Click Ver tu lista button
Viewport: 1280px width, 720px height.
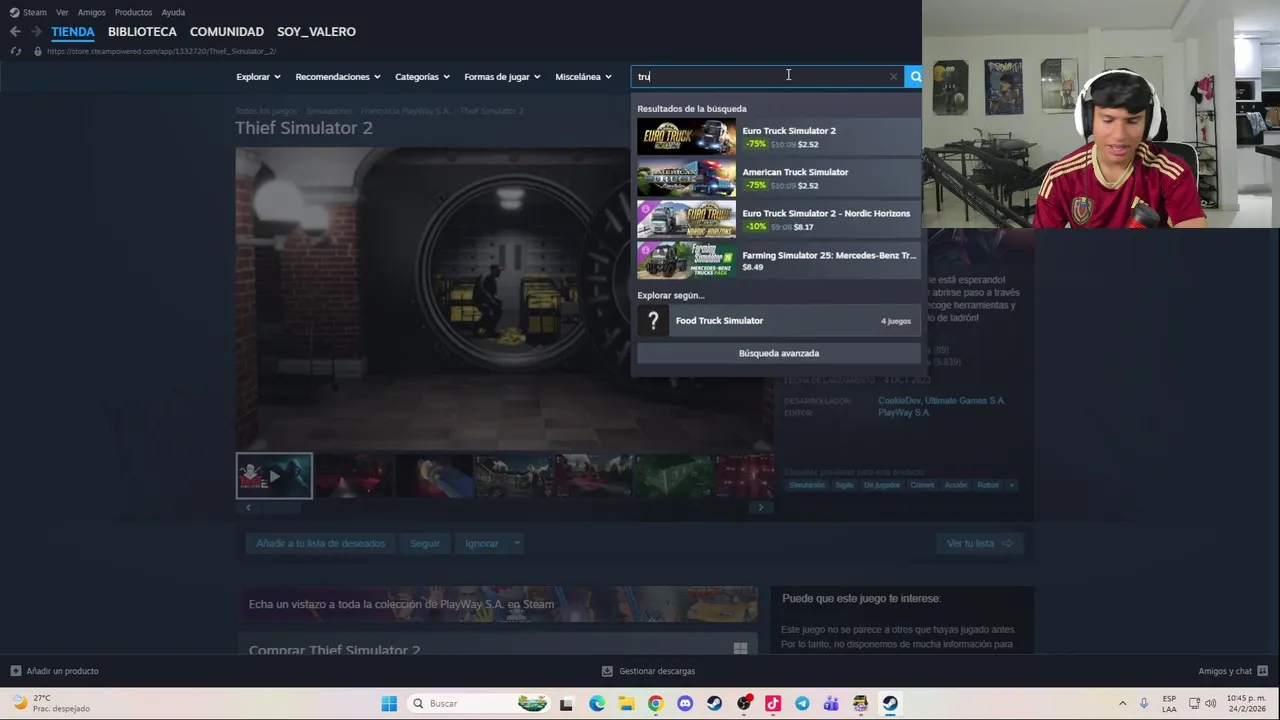(979, 543)
